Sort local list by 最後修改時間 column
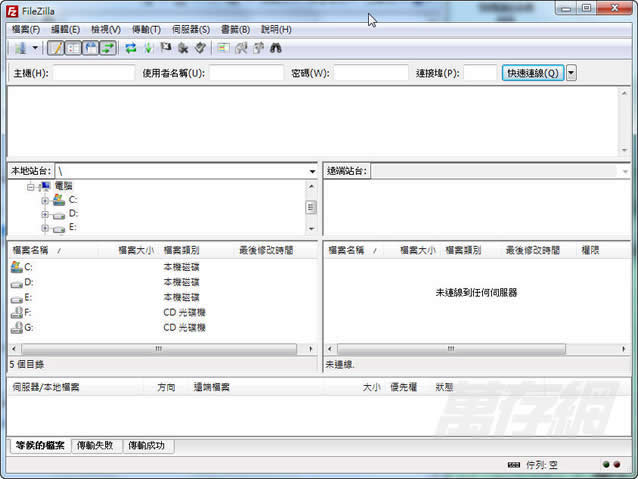 coord(266,250)
